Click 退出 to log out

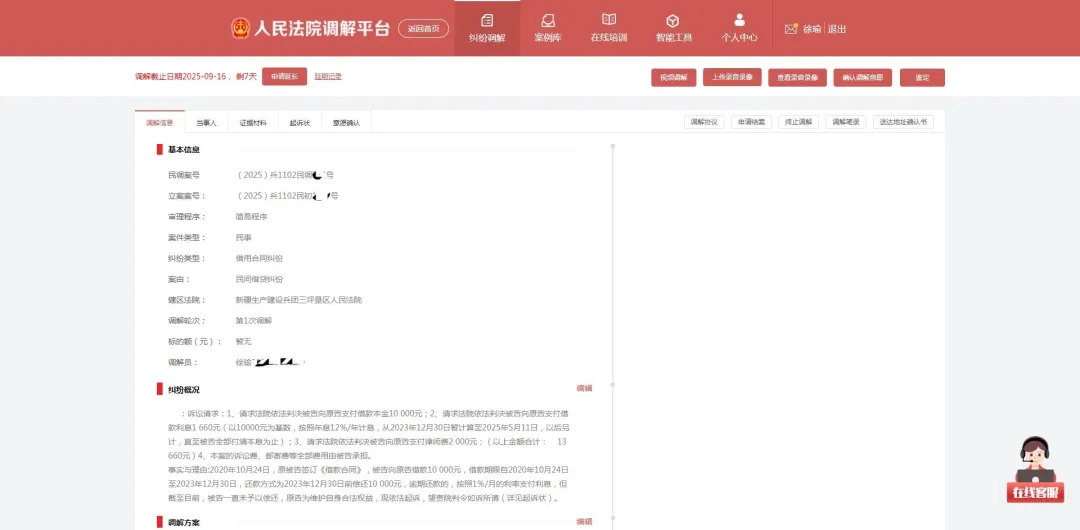click(x=837, y=29)
